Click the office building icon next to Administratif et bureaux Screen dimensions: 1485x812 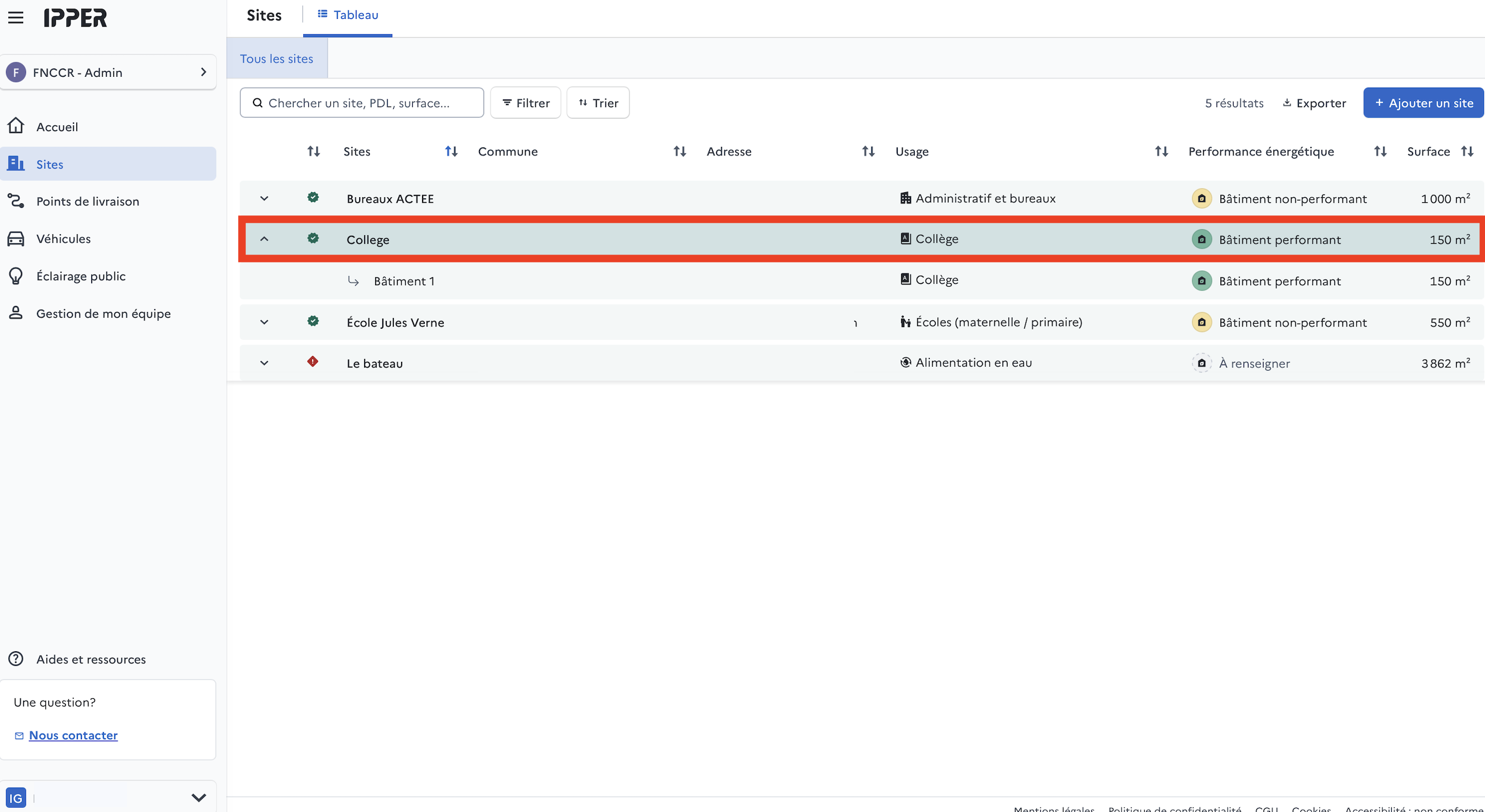click(x=905, y=198)
